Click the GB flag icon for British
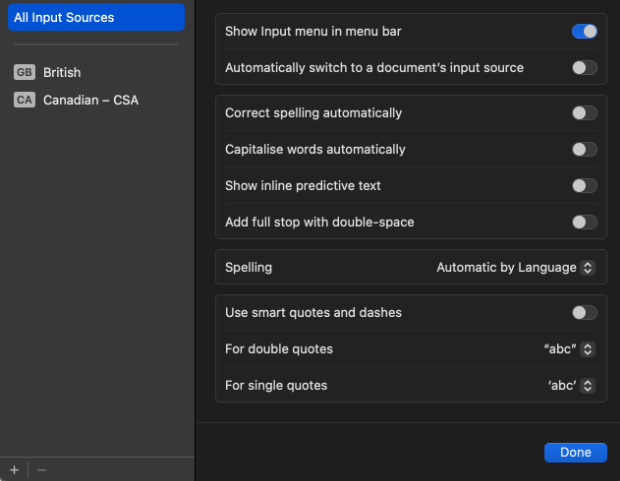Screen dimensions: 620x481 (x=25, y=72)
